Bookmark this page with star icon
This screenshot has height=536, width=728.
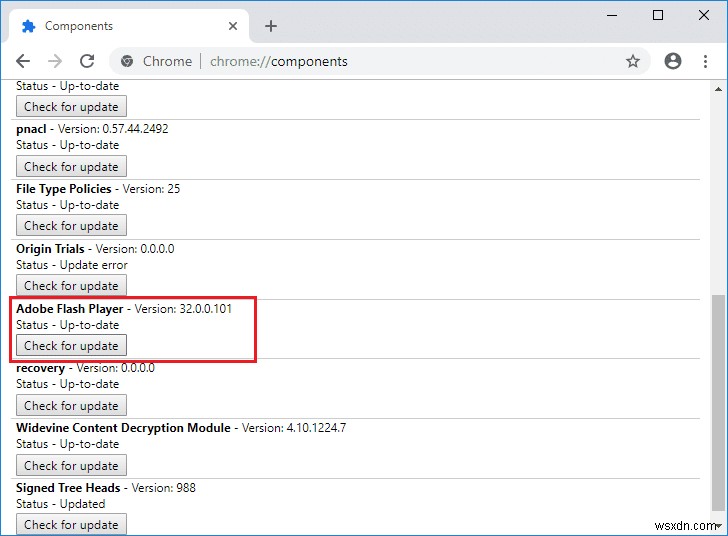point(632,61)
